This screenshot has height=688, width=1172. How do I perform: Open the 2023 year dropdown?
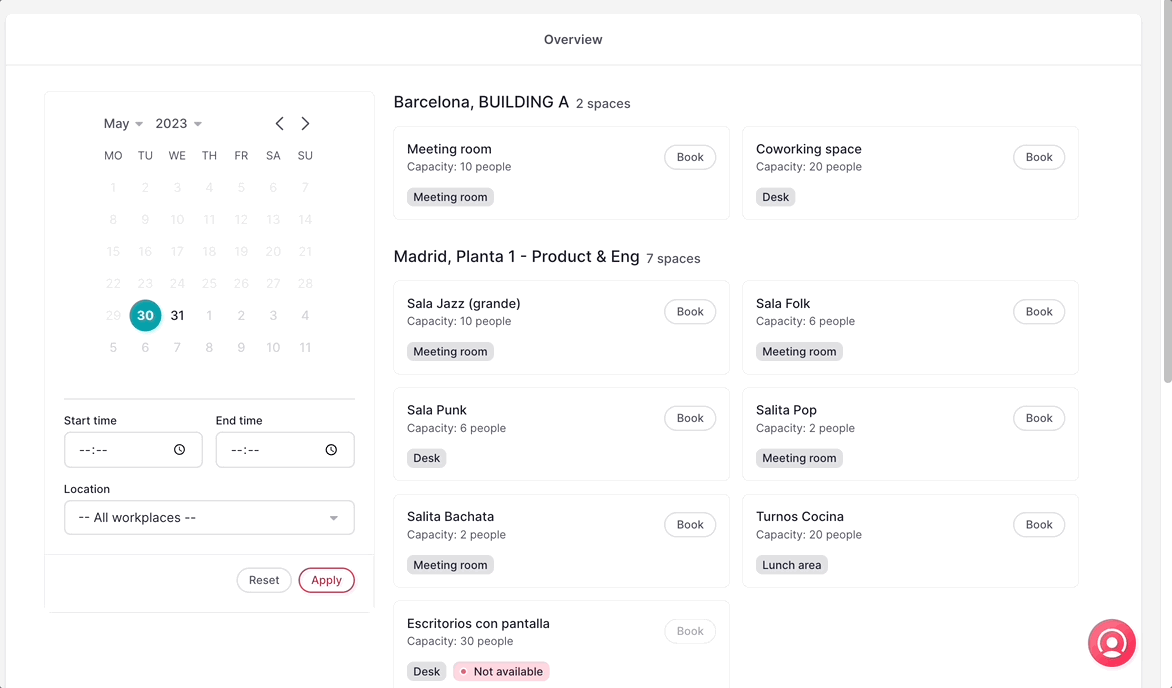pos(178,123)
